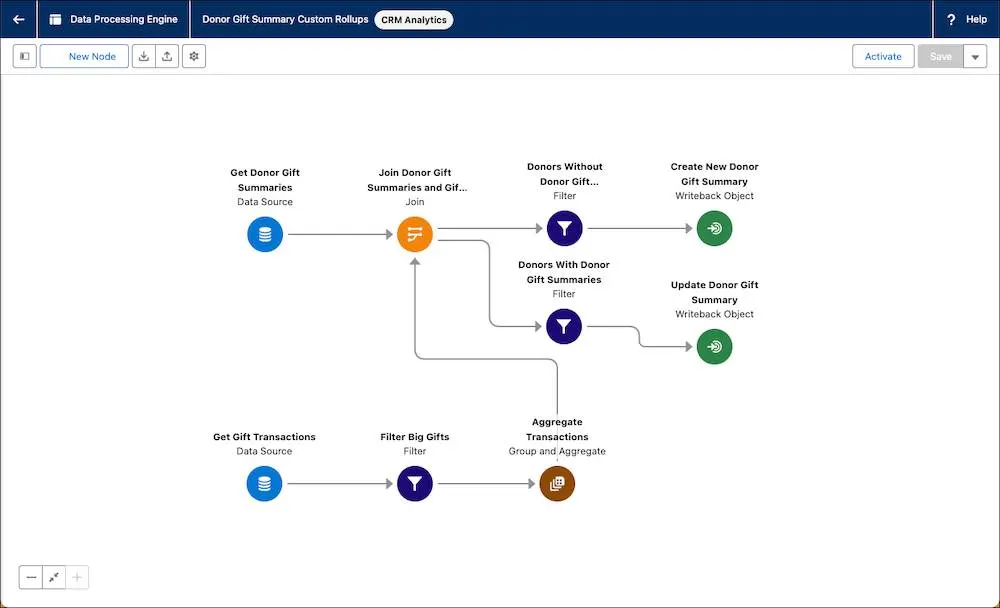Click the Aggregate Transactions label

[557, 429]
